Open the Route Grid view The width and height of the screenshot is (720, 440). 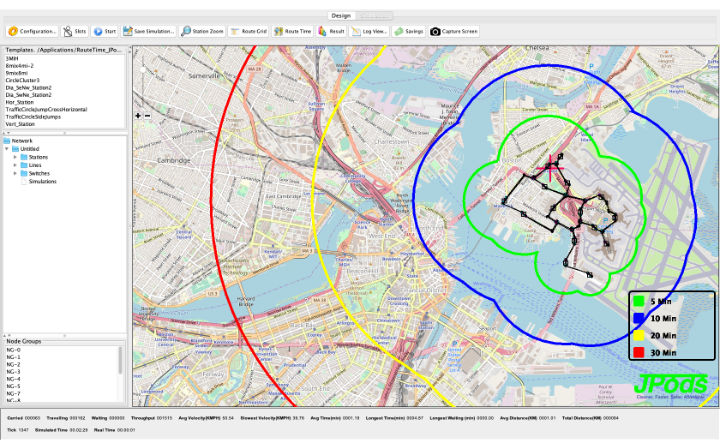[x=248, y=31]
